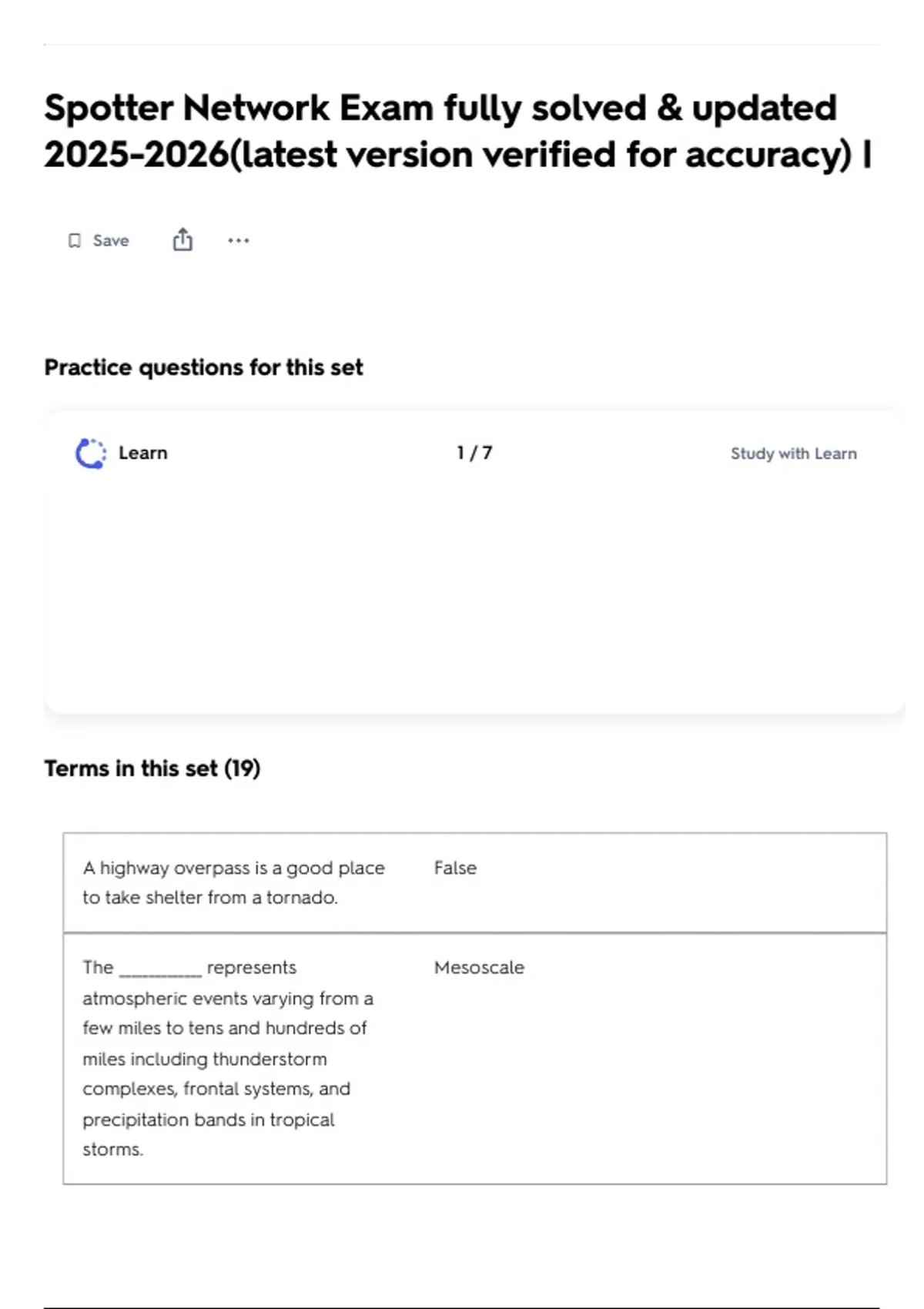Viewport: 924px width, 1309px height.
Task: Click the Practice questions for this set heading
Action: click(x=203, y=367)
